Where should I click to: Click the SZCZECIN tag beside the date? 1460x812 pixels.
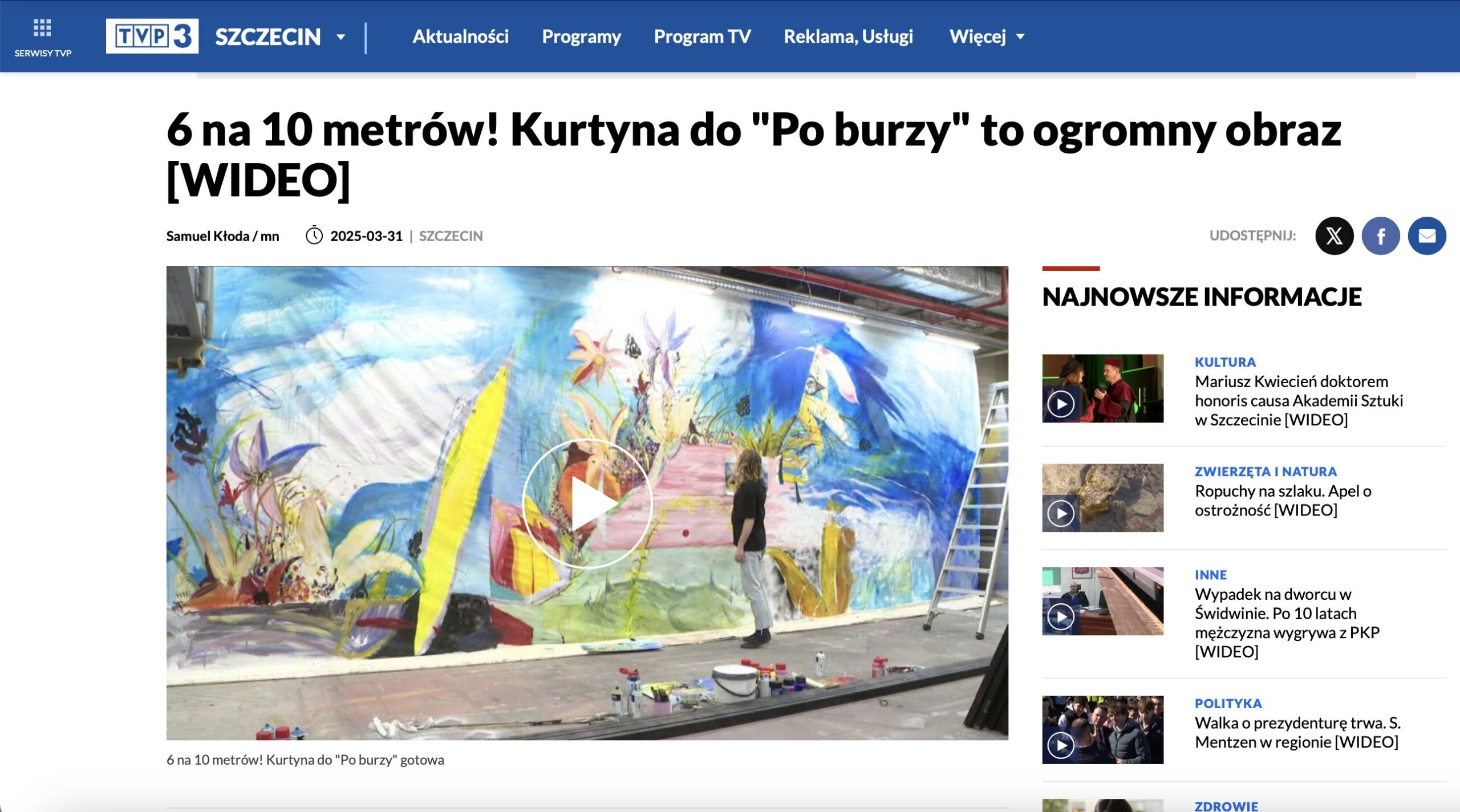[x=451, y=236]
